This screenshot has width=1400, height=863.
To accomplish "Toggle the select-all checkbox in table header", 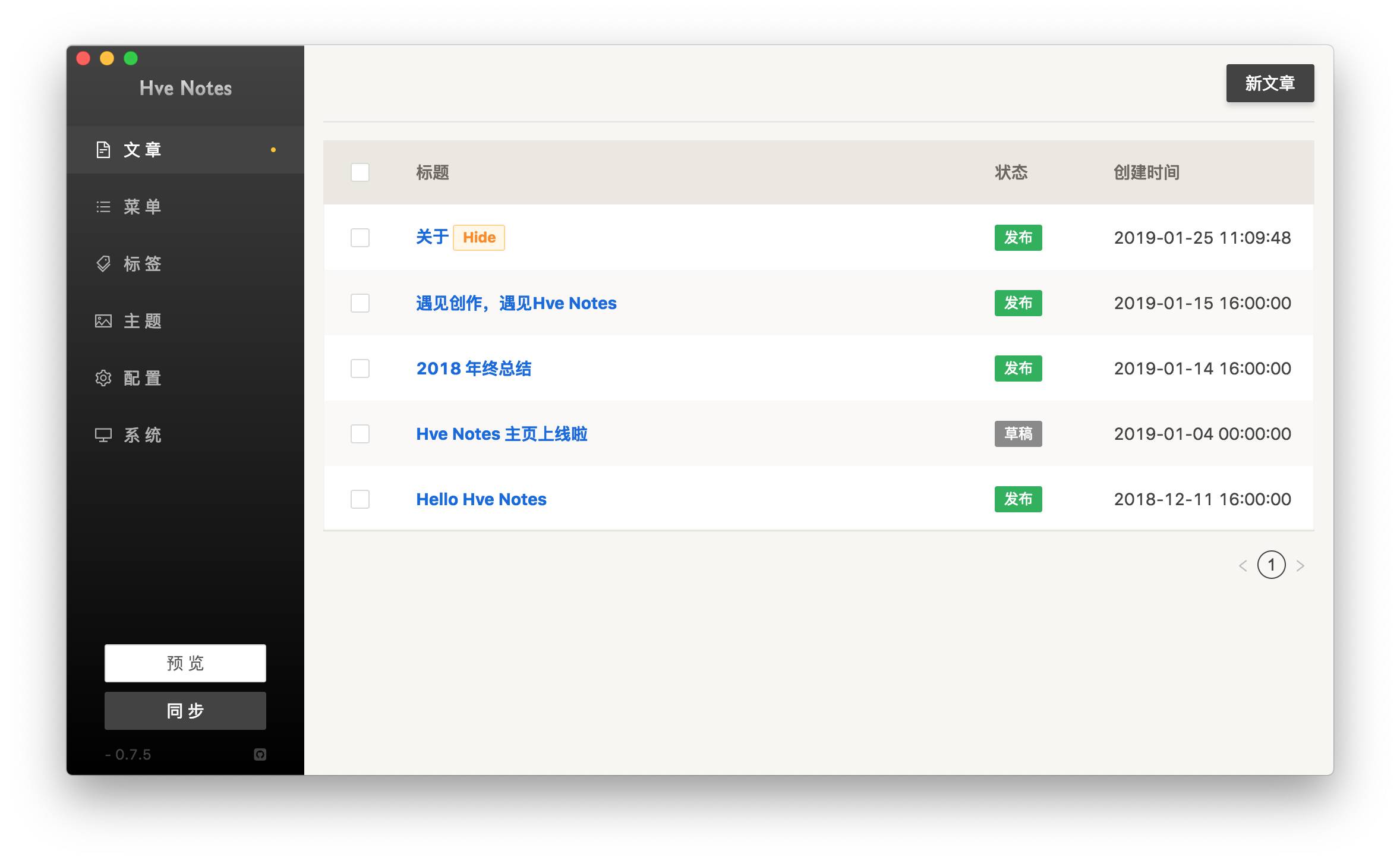I will click(360, 172).
